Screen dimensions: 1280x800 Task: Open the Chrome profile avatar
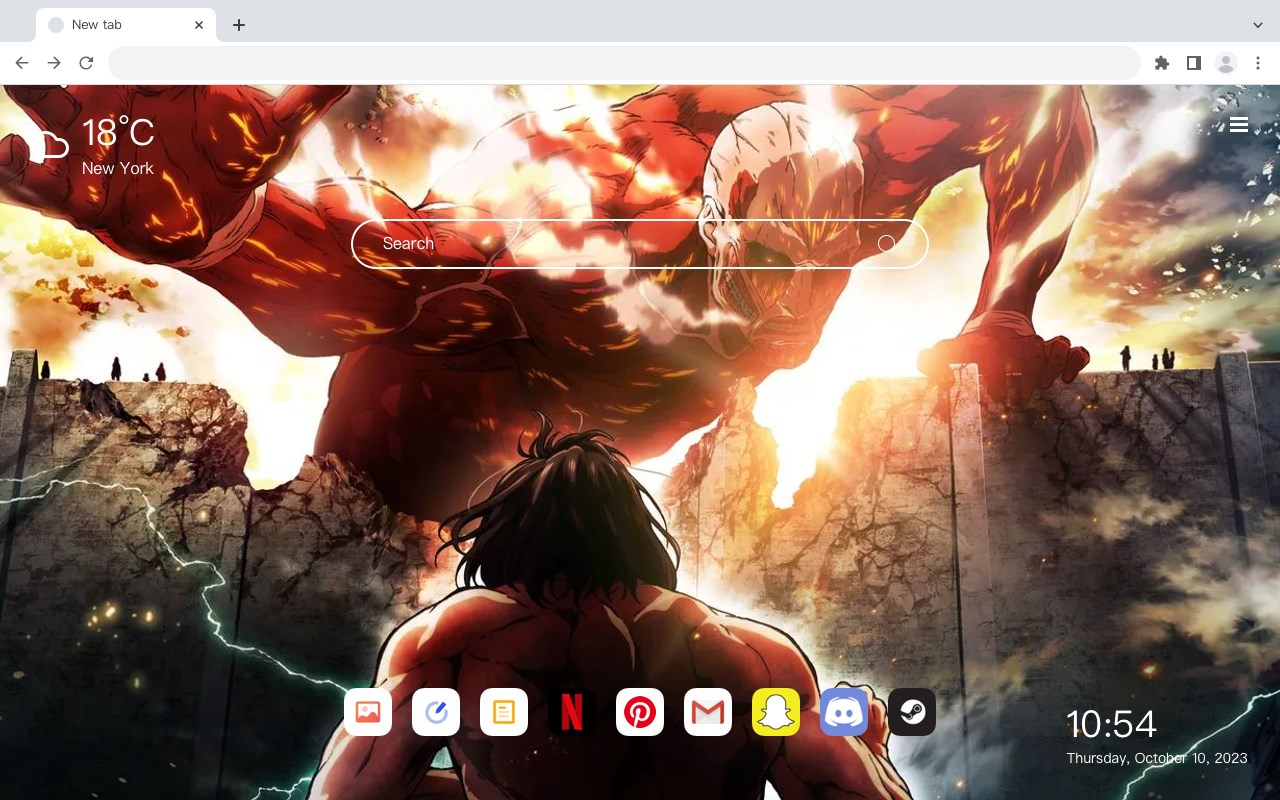coord(1226,63)
